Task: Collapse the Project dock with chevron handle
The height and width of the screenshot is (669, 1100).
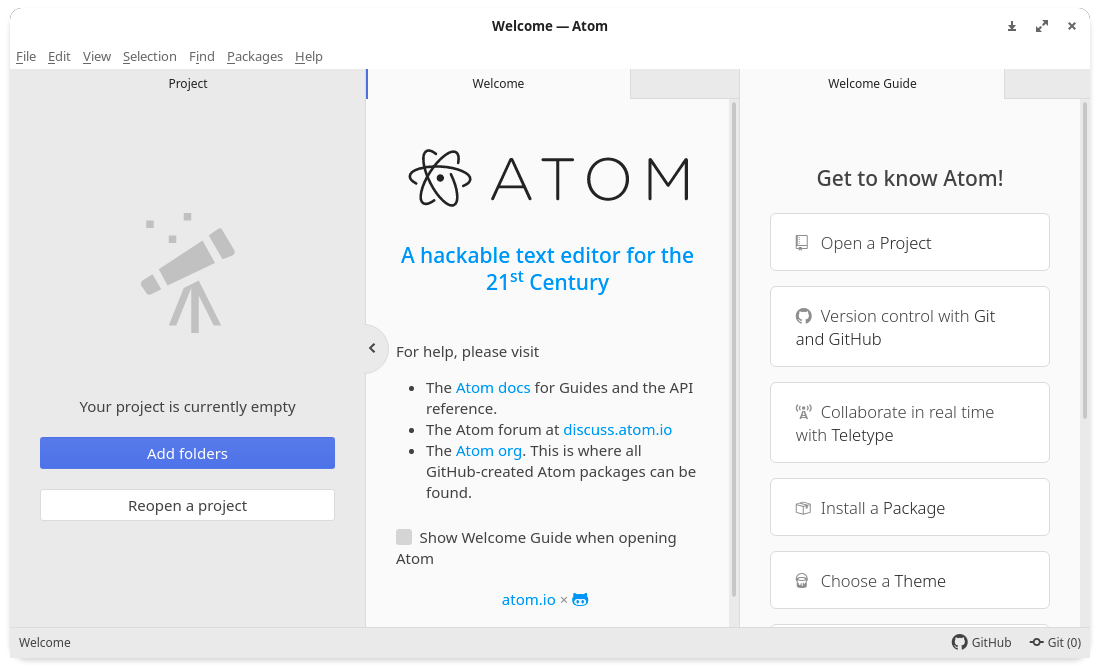Action: [x=373, y=348]
